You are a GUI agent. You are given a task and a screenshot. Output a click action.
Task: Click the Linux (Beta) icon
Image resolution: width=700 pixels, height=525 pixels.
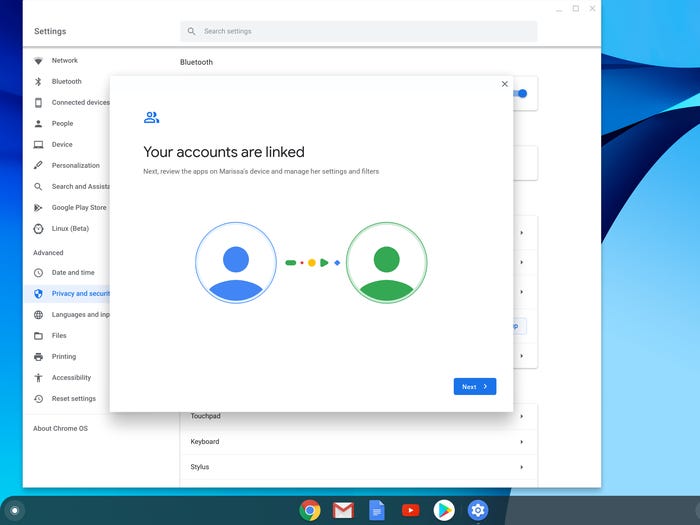tap(39, 229)
